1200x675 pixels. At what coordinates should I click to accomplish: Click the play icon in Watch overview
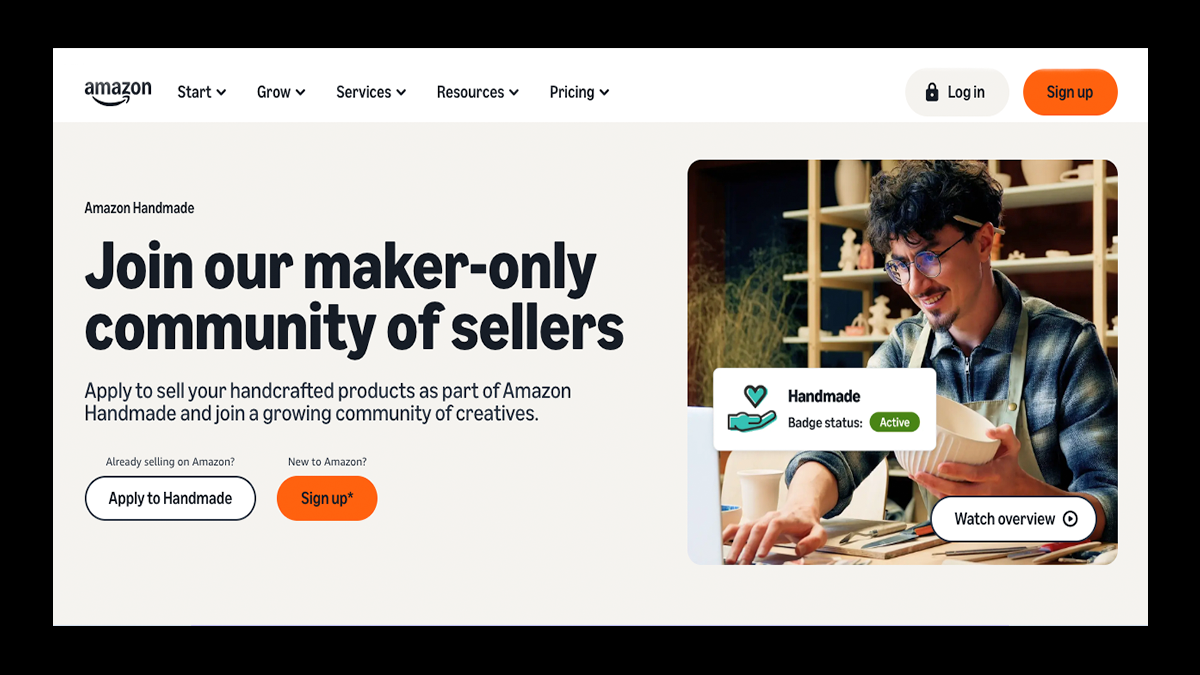1070,519
